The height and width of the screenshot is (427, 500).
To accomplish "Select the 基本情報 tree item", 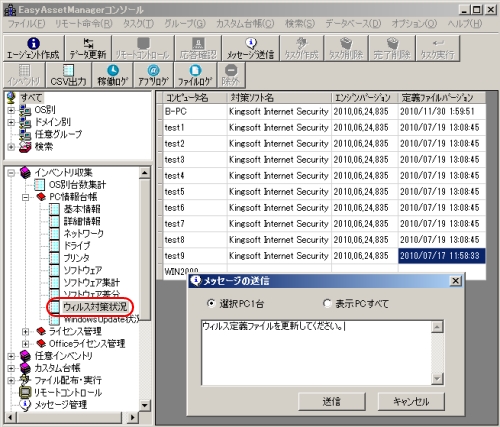I will [82, 209].
